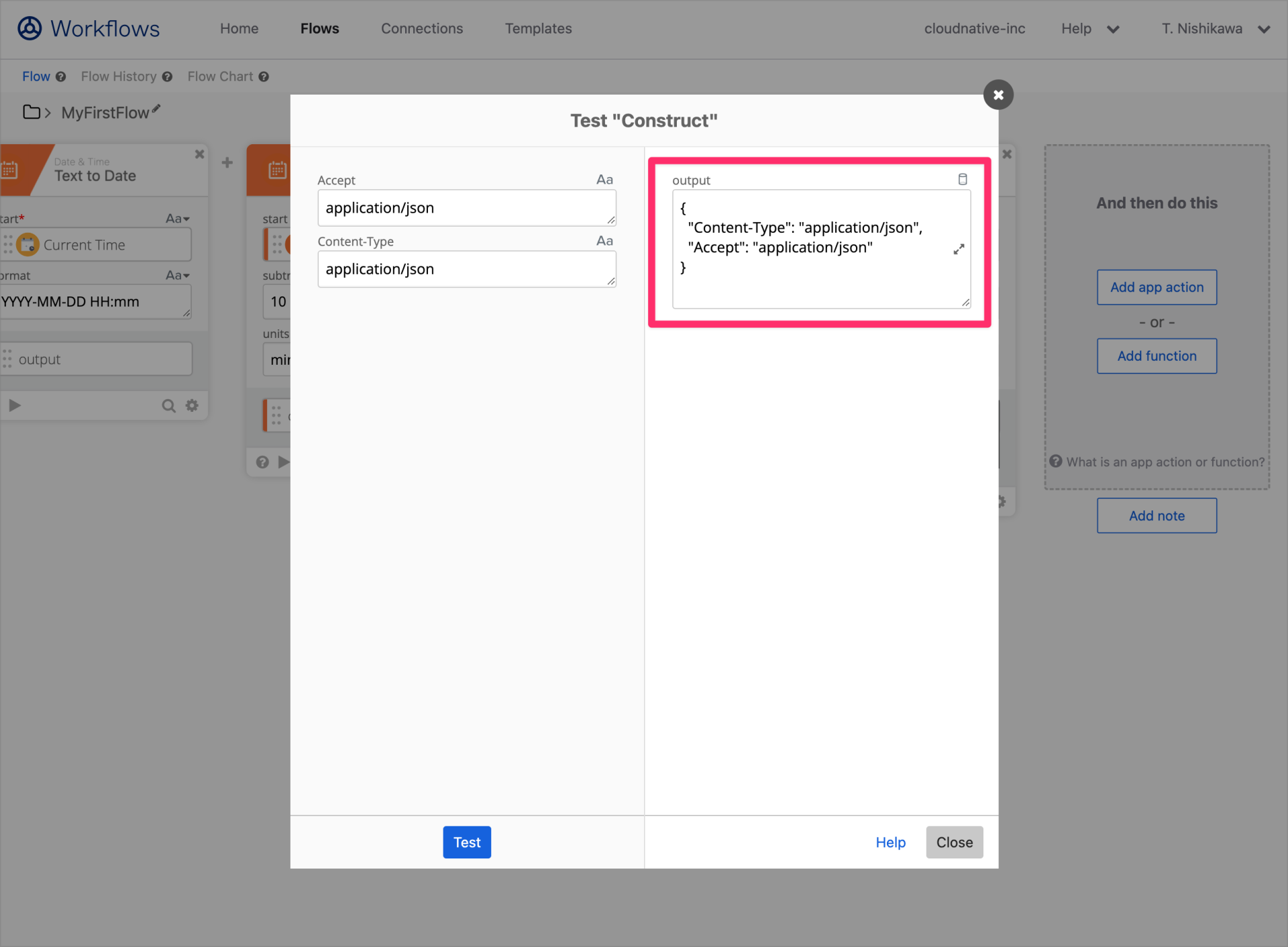Copy the output value using the clipboard icon
The image size is (1288, 947).
point(963,179)
